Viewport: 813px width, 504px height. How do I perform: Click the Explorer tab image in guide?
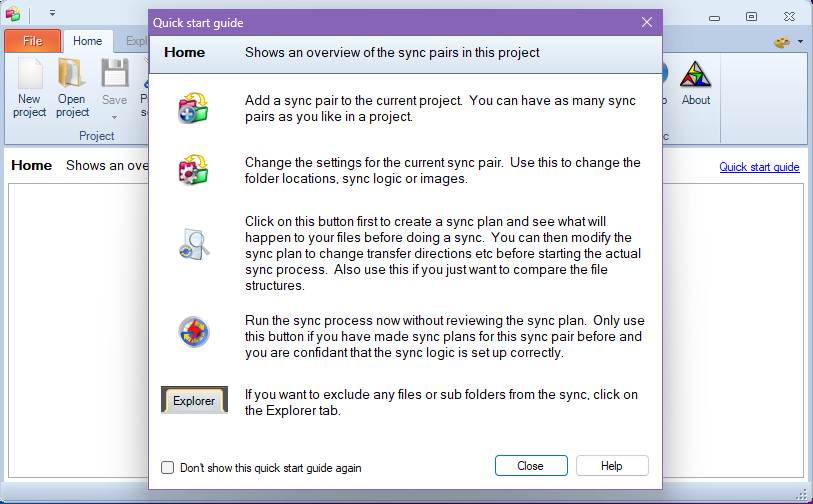point(194,401)
